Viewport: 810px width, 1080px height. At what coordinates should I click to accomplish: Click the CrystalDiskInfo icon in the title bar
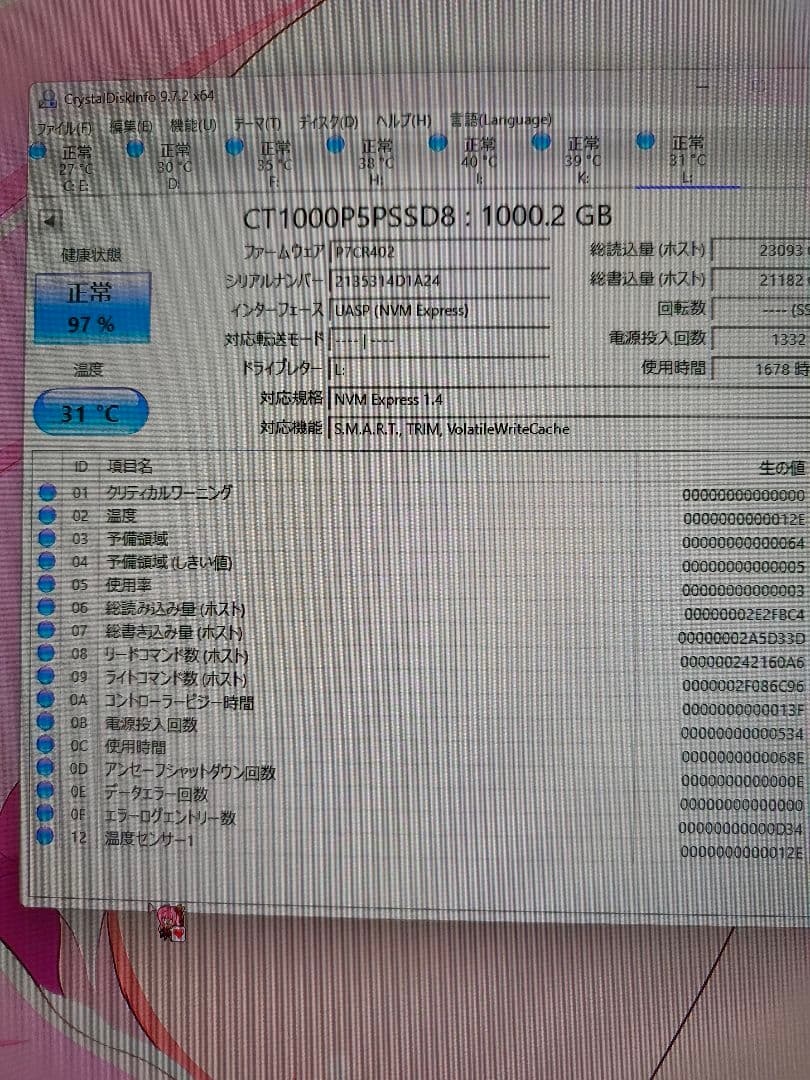tap(47, 97)
